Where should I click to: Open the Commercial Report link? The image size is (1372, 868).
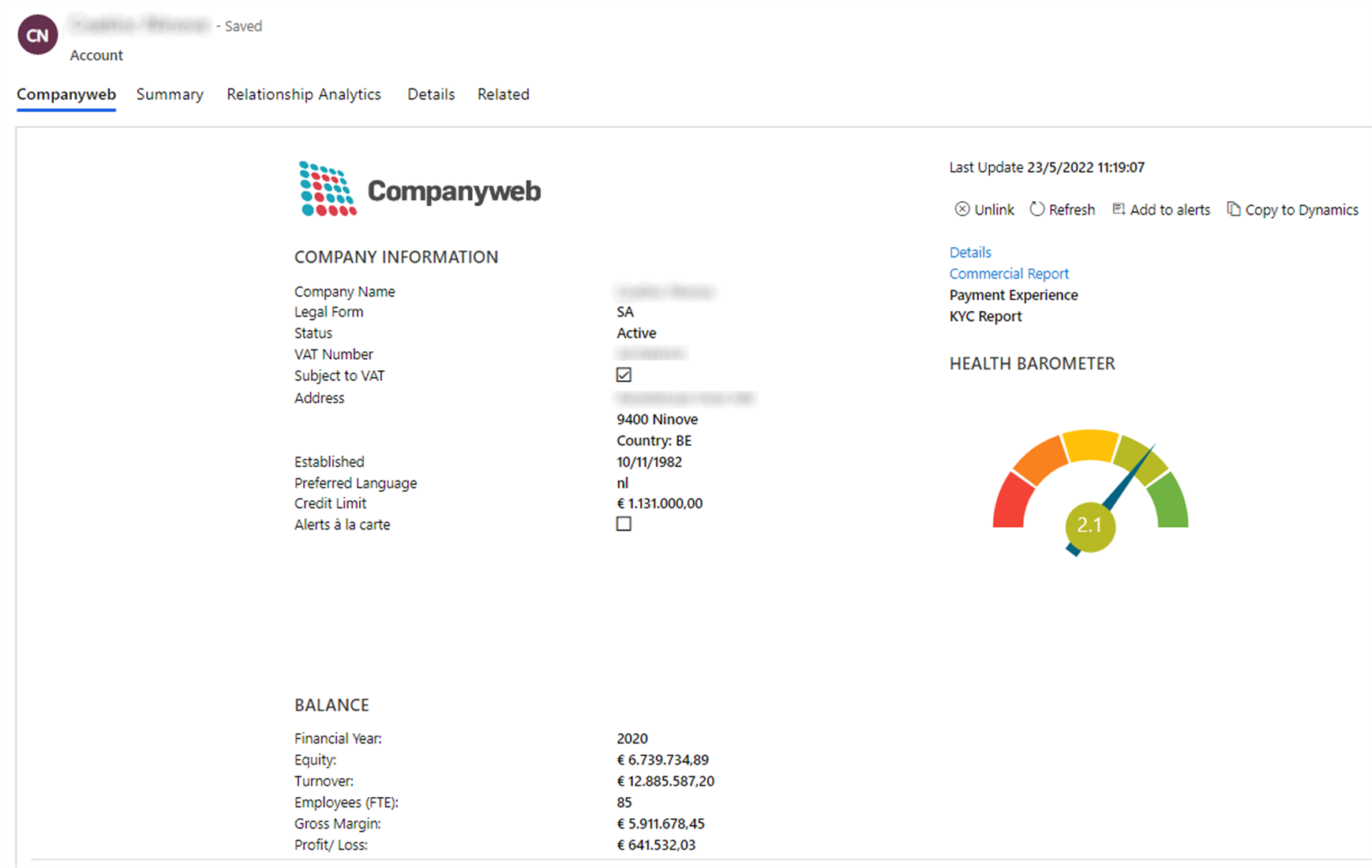click(1009, 274)
